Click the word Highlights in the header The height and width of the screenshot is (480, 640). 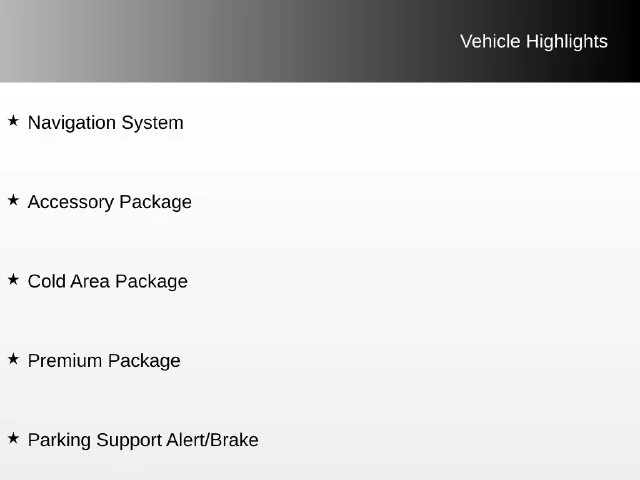(x=567, y=42)
